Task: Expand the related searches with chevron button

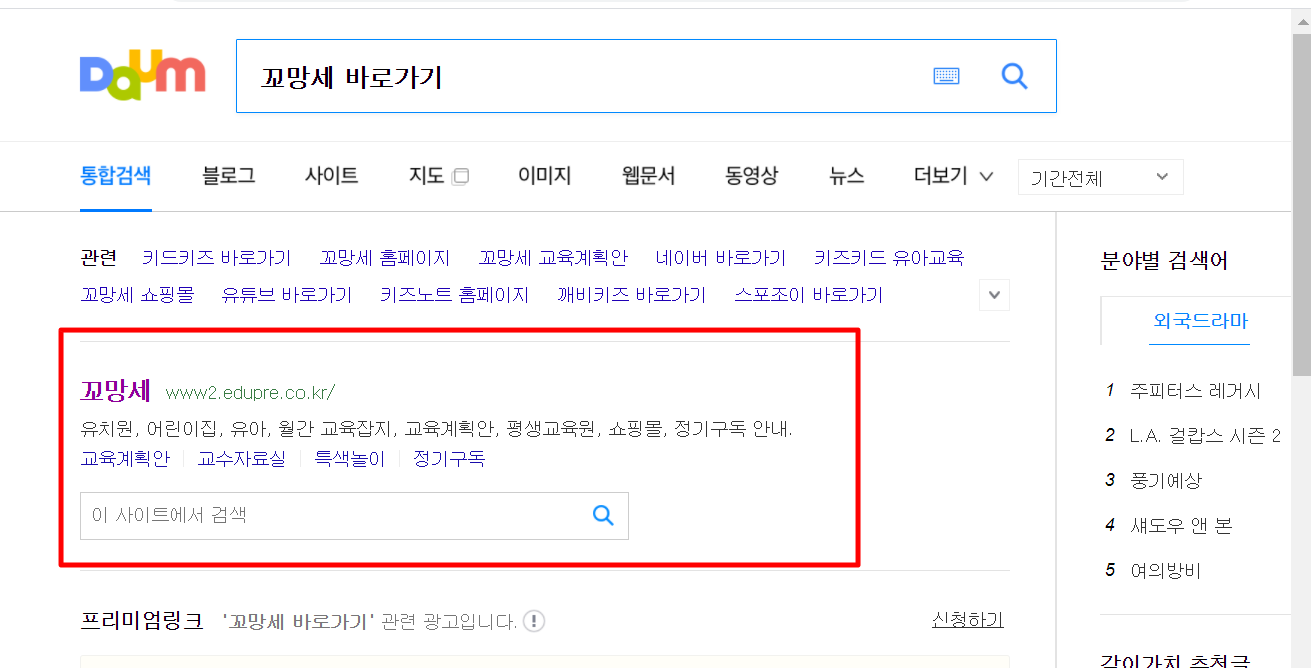Action: (x=994, y=295)
